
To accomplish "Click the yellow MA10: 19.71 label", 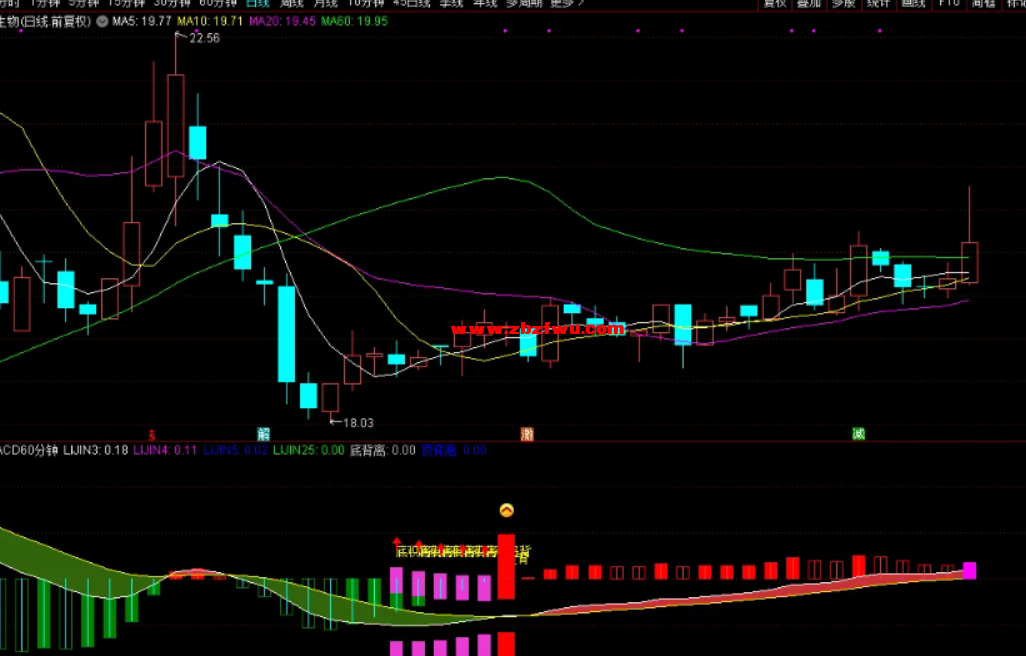I will (210, 22).
